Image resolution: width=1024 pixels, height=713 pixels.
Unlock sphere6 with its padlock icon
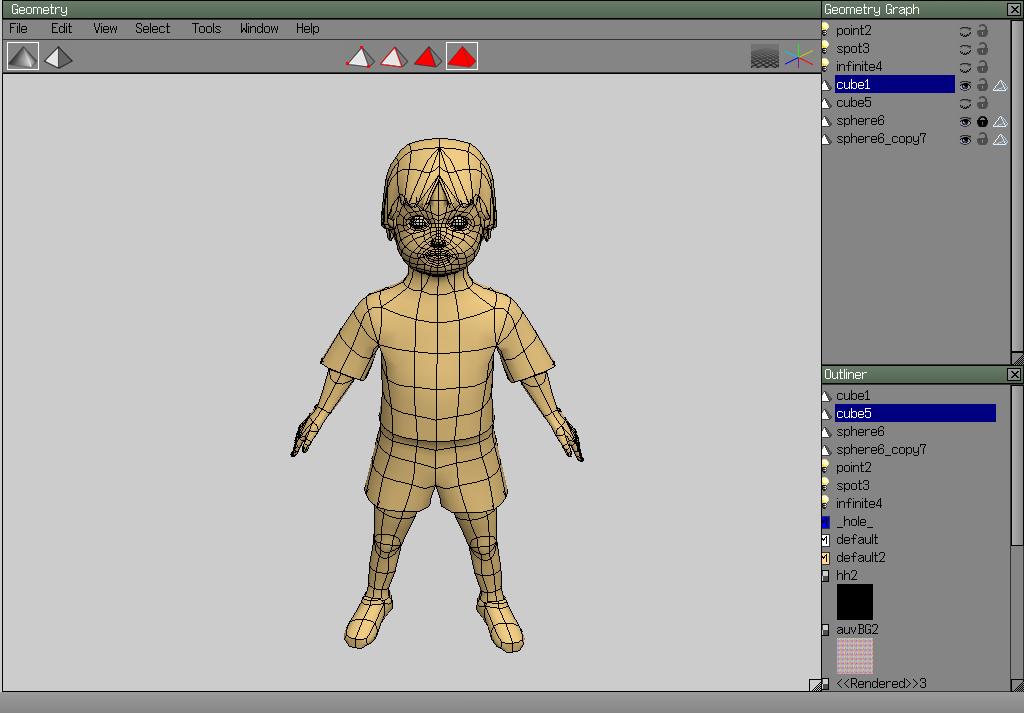[x=982, y=121]
